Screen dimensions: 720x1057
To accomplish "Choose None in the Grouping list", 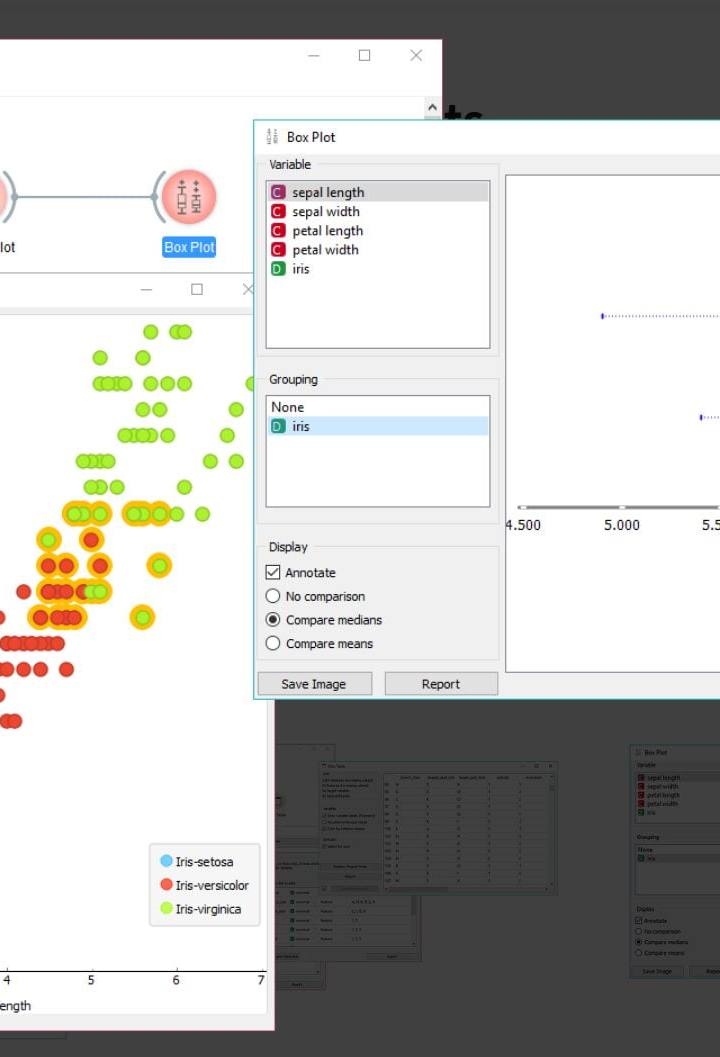I will tap(378, 407).
